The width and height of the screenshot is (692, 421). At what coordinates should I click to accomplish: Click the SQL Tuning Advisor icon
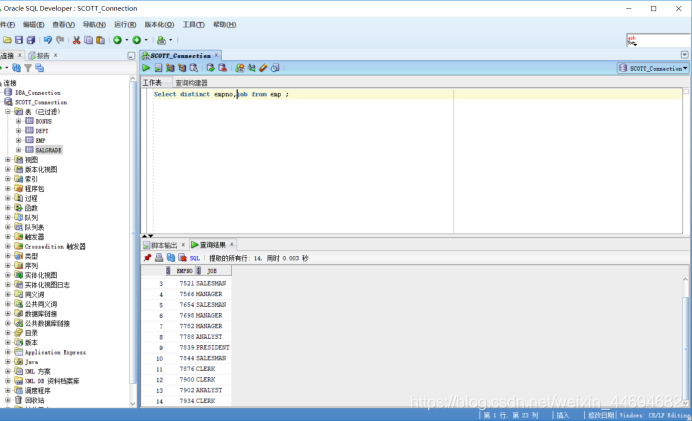194,68
